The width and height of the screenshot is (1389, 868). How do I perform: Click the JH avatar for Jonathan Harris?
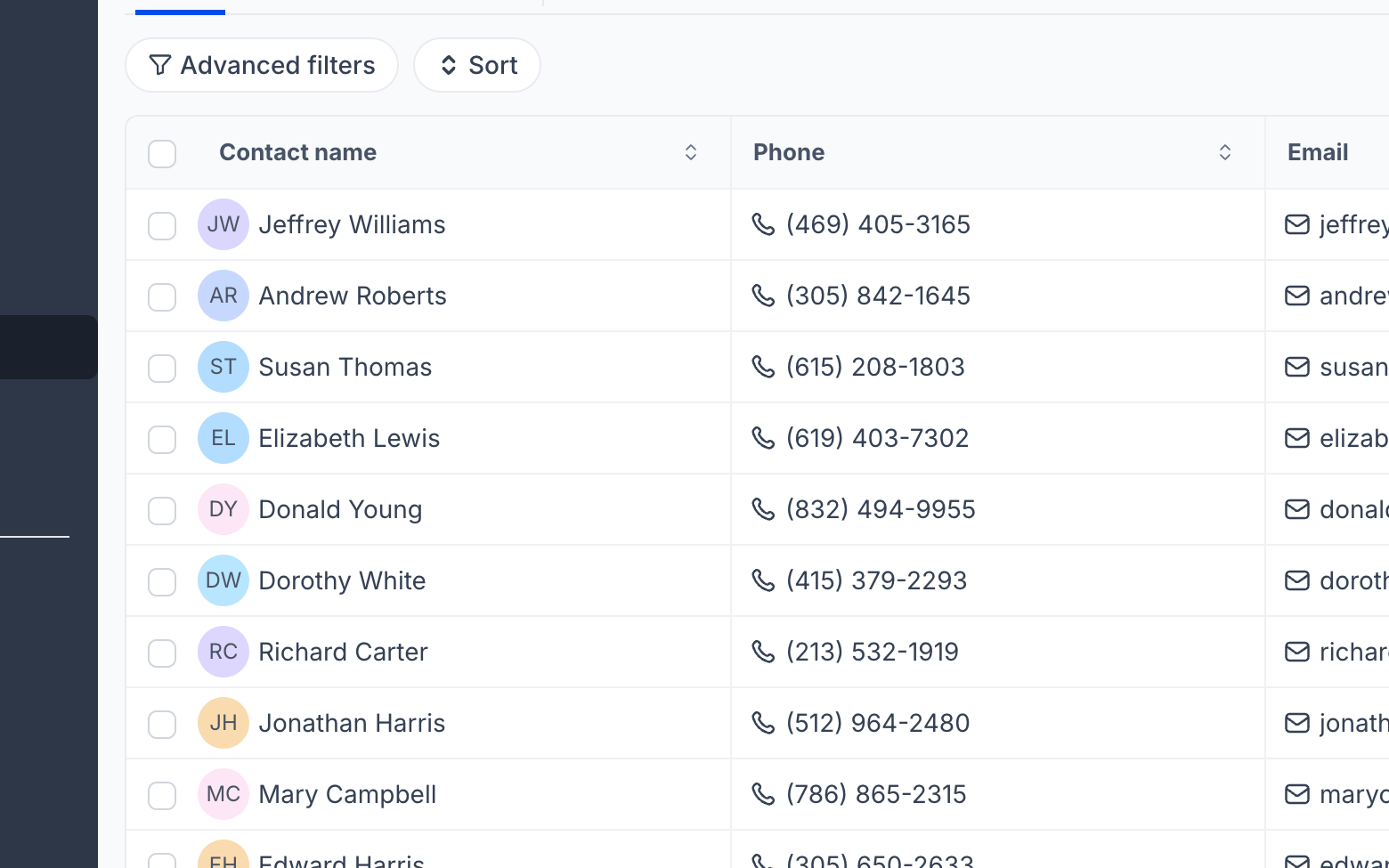click(223, 723)
